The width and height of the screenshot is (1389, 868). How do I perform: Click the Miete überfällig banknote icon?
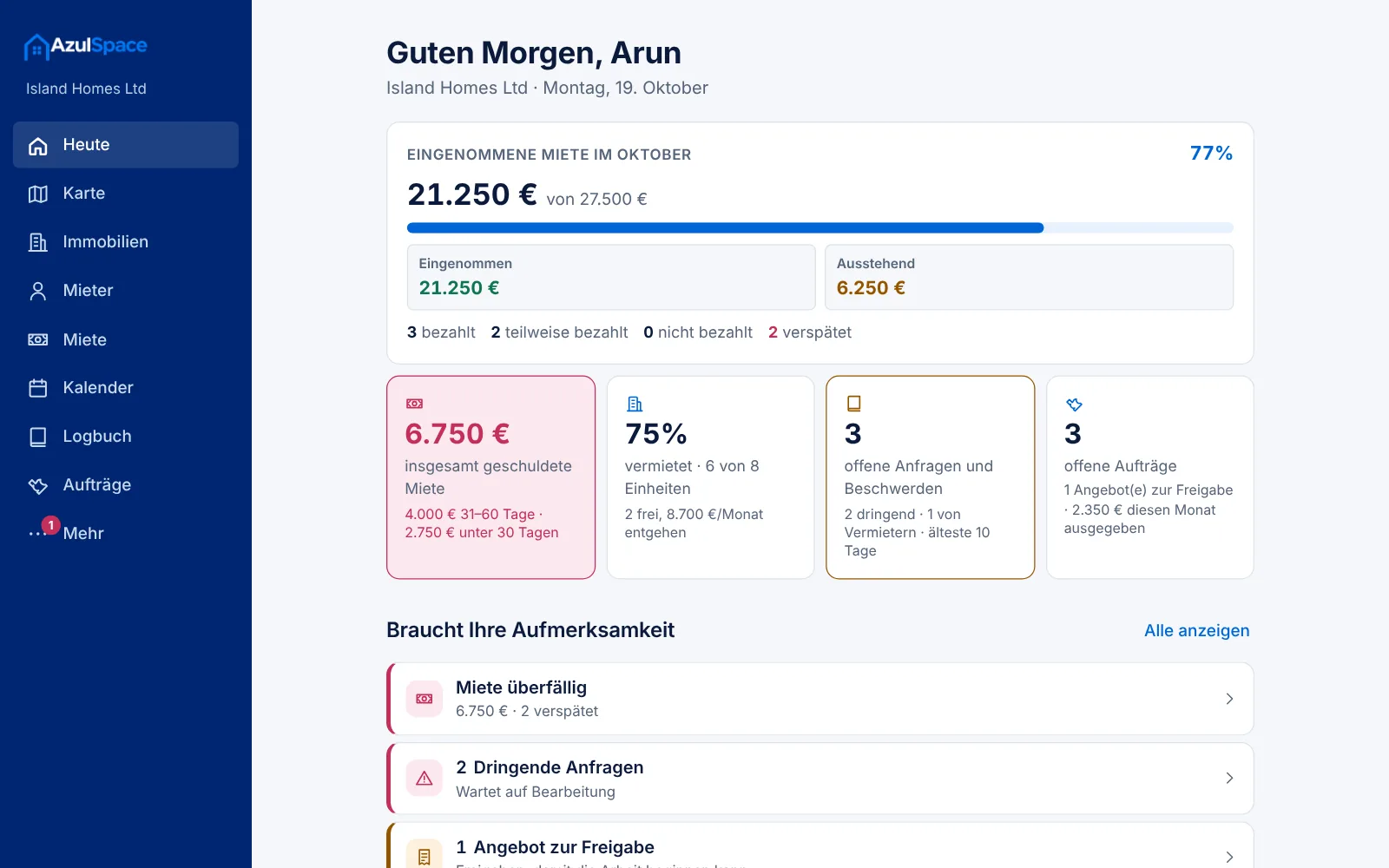425,699
